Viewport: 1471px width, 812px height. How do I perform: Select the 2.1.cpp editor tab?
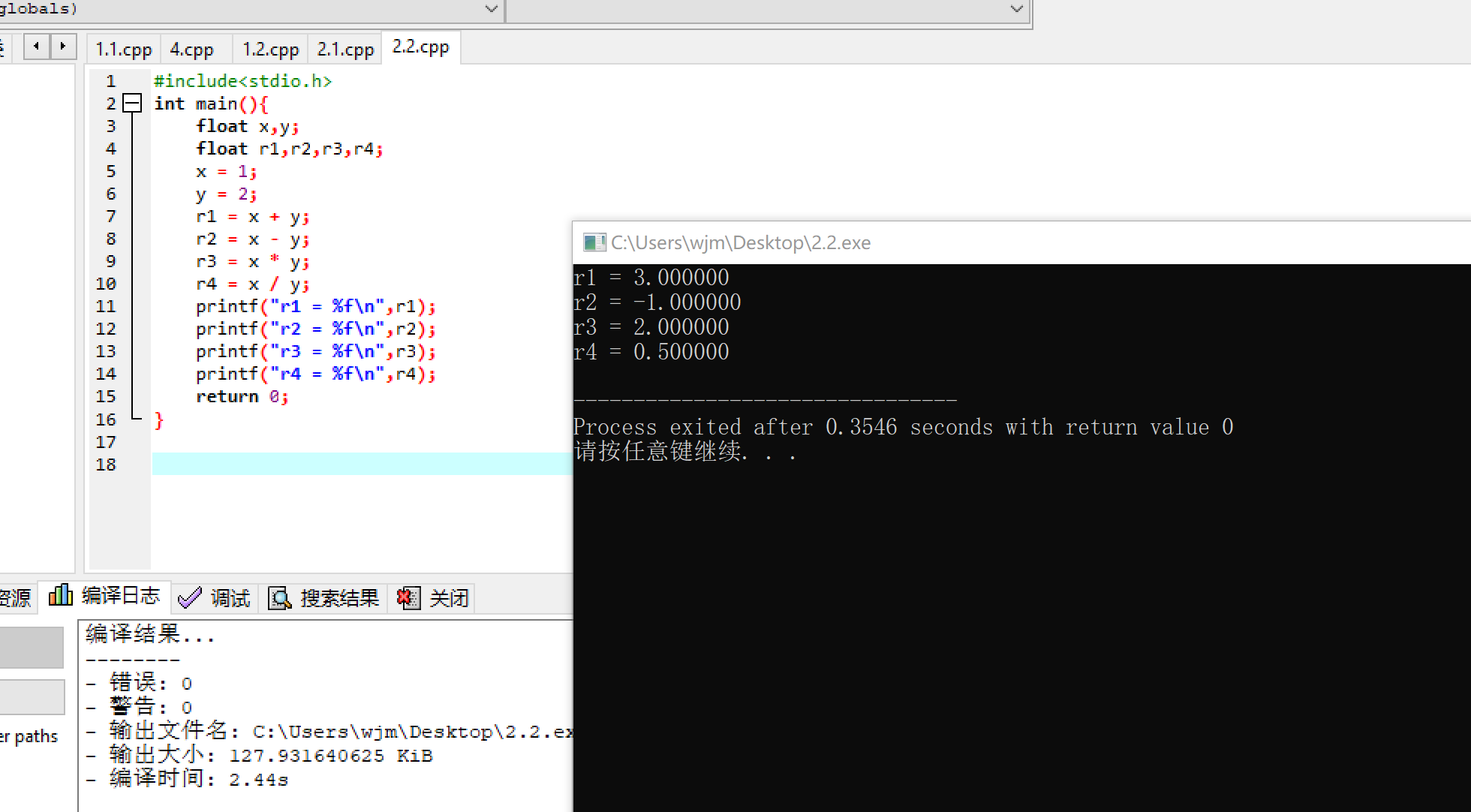(x=345, y=50)
